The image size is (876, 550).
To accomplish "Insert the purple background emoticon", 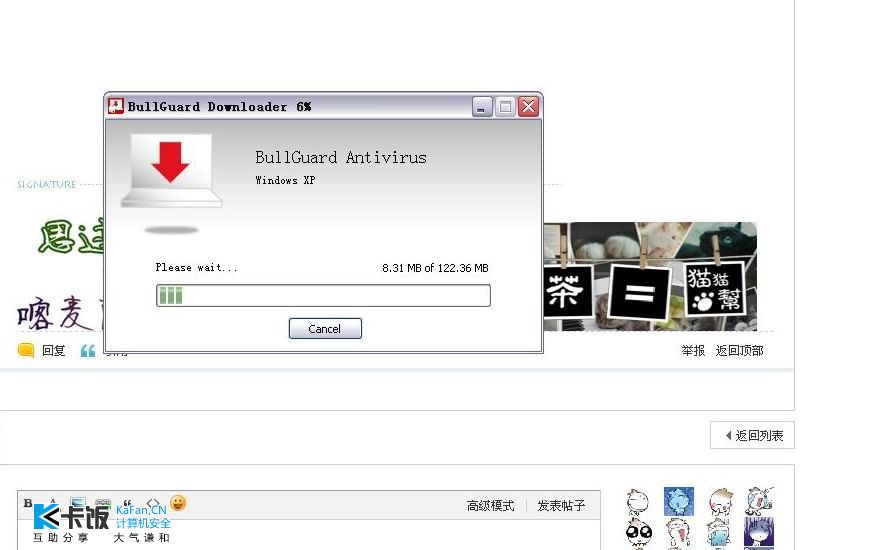I will pyautogui.click(x=759, y=533).
